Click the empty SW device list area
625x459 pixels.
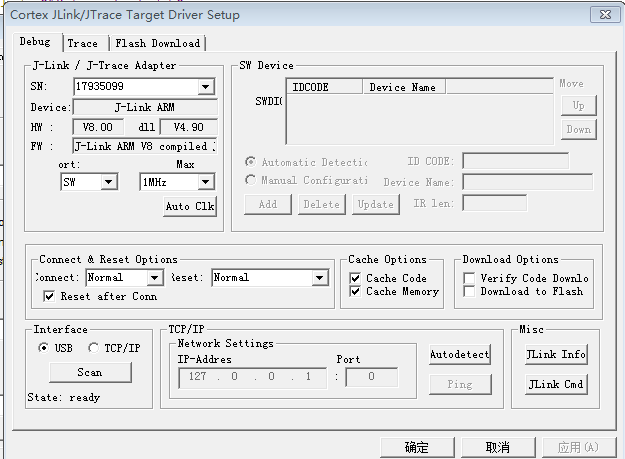pos(420,119)
